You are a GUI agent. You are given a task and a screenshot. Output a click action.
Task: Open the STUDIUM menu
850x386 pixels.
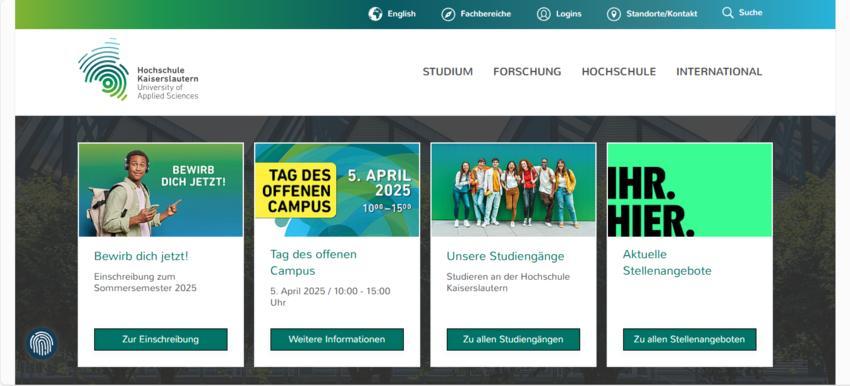click(x=448, y=72)
